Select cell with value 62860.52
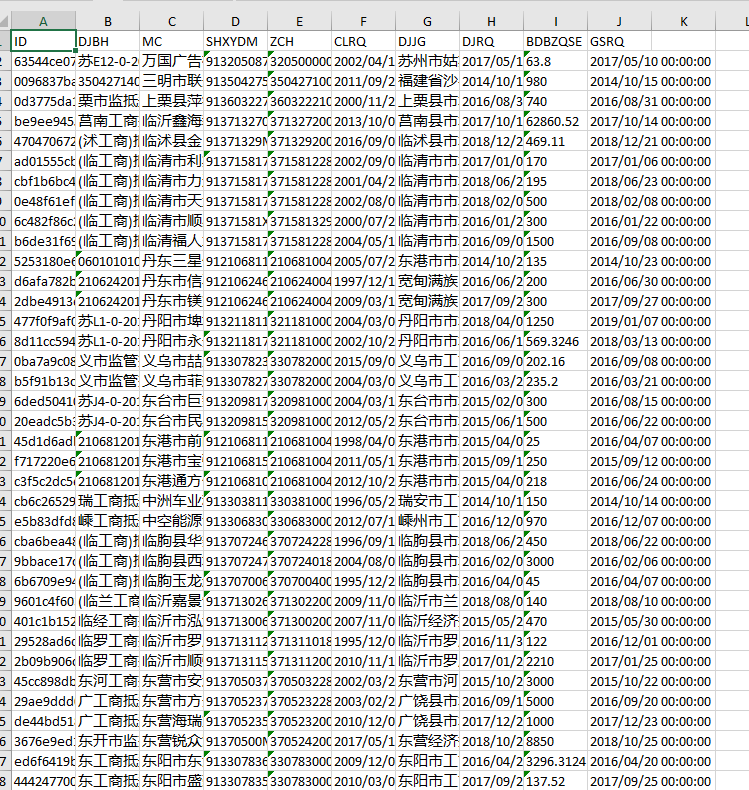749x790 pixels. (556, 121)
